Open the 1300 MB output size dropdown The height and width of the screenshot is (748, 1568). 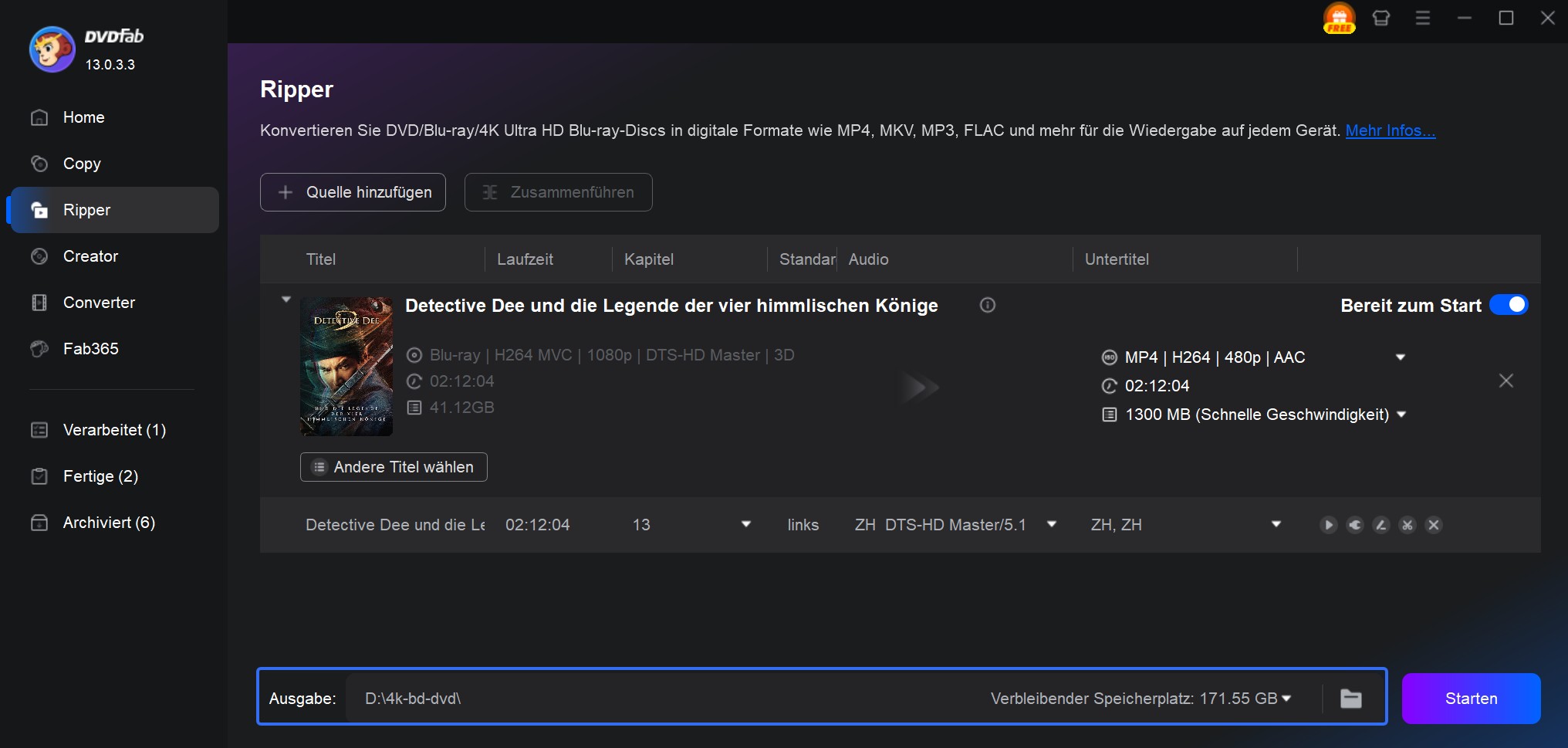click(1401, 415)
